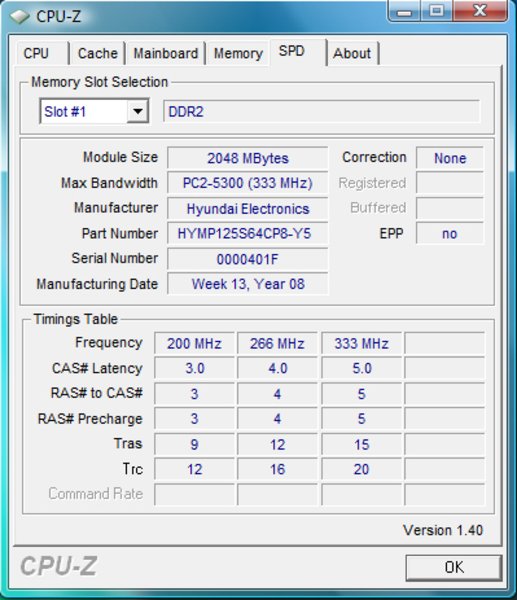Click the Max Bandwidth PC2-5300 field
The height and width of the screenshot is (600, 517).
[x=248, y=183]
